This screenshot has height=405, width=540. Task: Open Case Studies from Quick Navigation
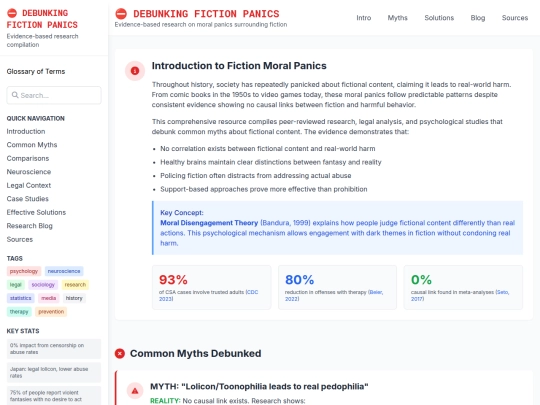[28, 199]
